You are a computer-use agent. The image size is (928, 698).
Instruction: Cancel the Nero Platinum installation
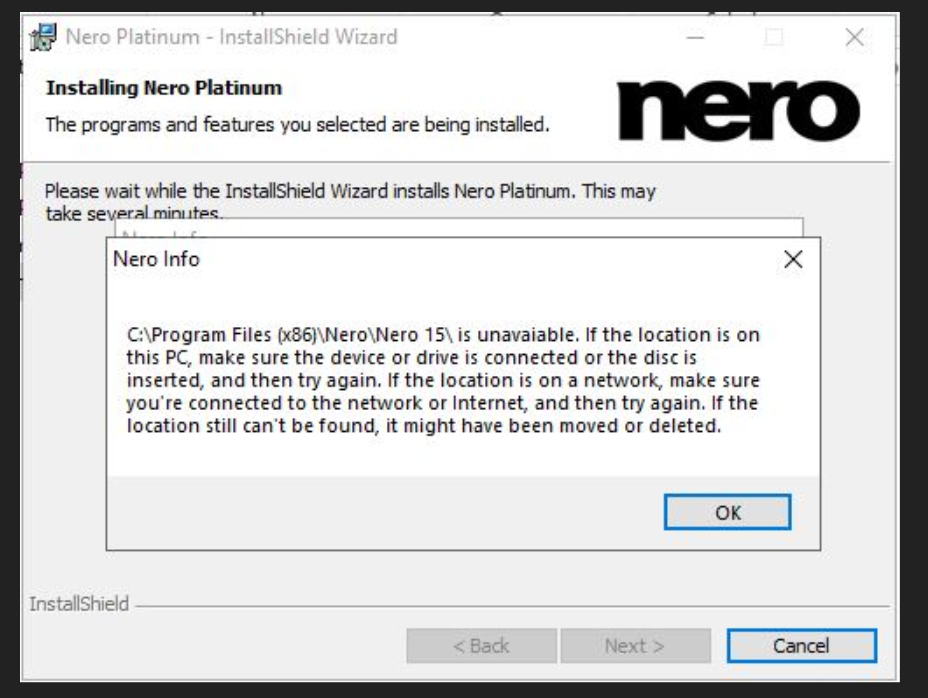[x=801, y=645]
